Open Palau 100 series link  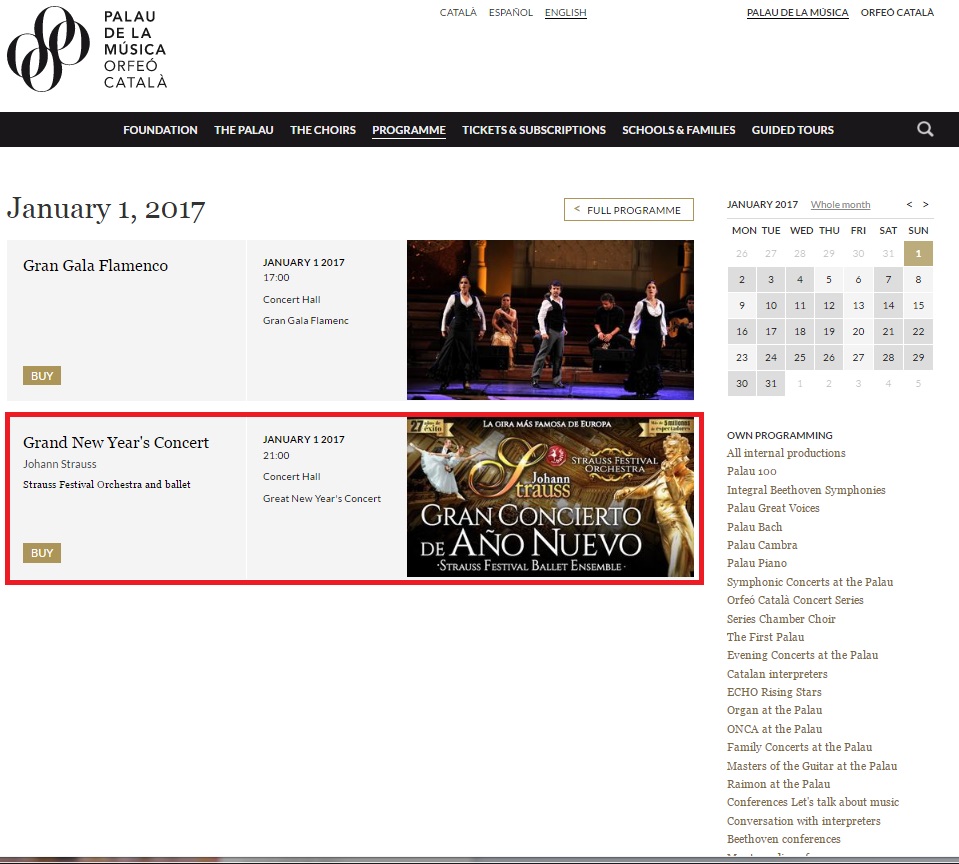752,471
